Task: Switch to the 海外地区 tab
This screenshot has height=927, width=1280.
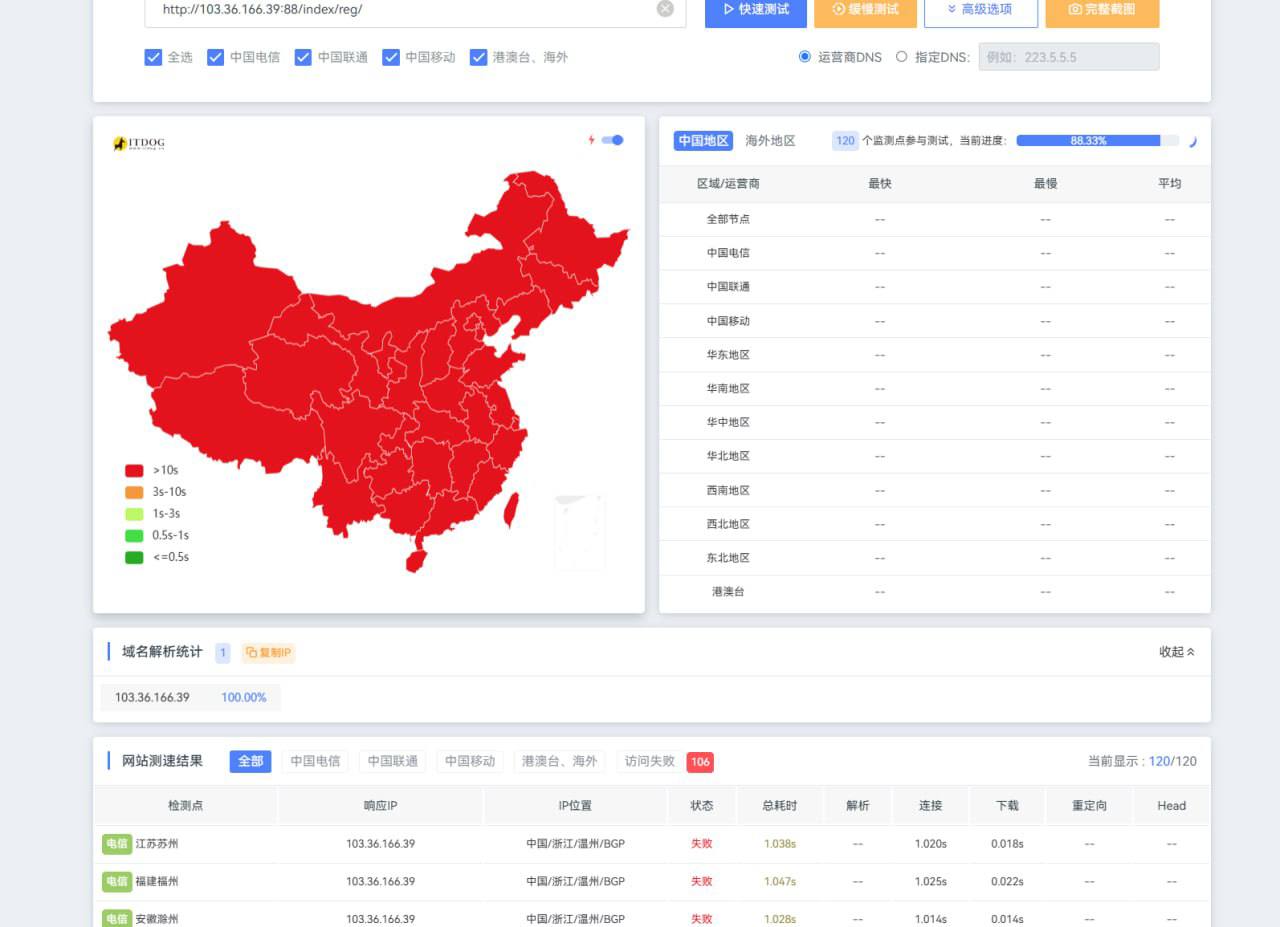Action: [770, 141]
